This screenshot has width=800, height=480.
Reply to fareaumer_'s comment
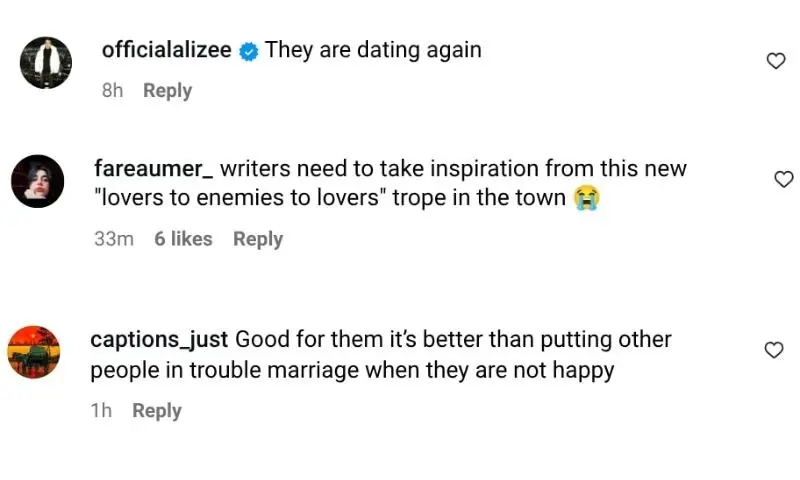(258, 239)
